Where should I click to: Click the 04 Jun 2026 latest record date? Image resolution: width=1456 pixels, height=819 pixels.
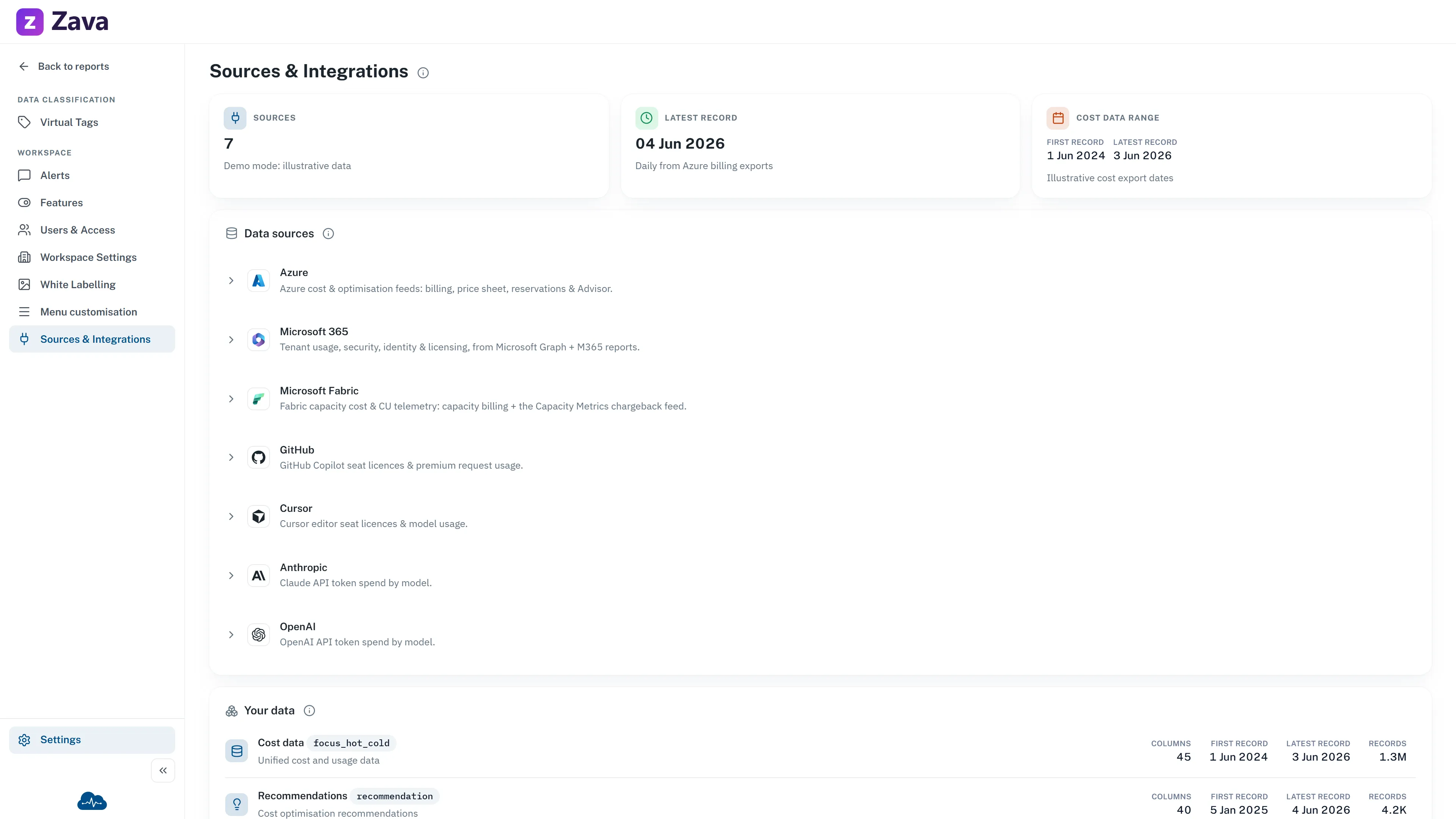click(x=680, y=144)
